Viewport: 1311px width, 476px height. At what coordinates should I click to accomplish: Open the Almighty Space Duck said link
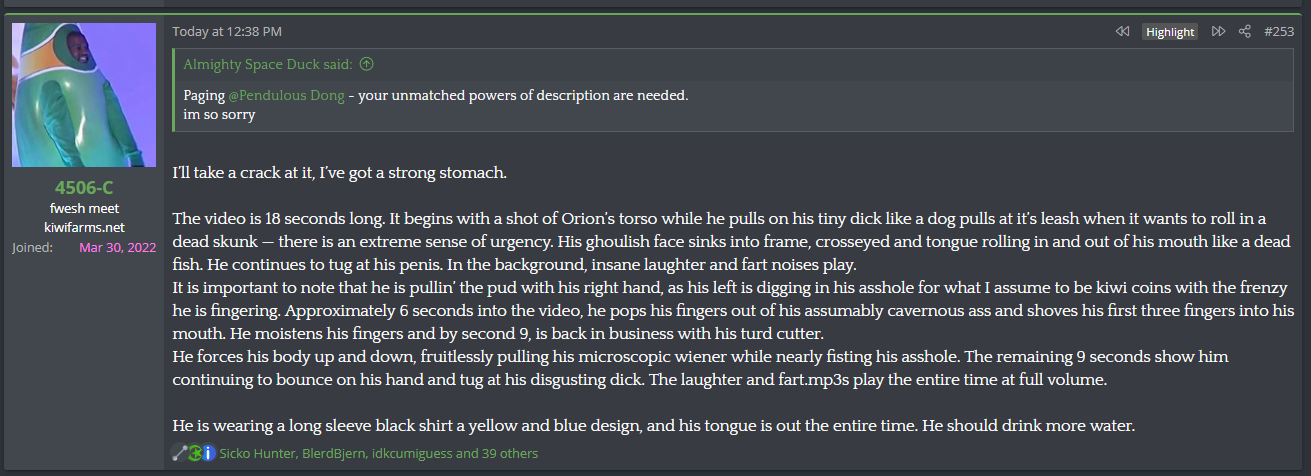point(268,64)
